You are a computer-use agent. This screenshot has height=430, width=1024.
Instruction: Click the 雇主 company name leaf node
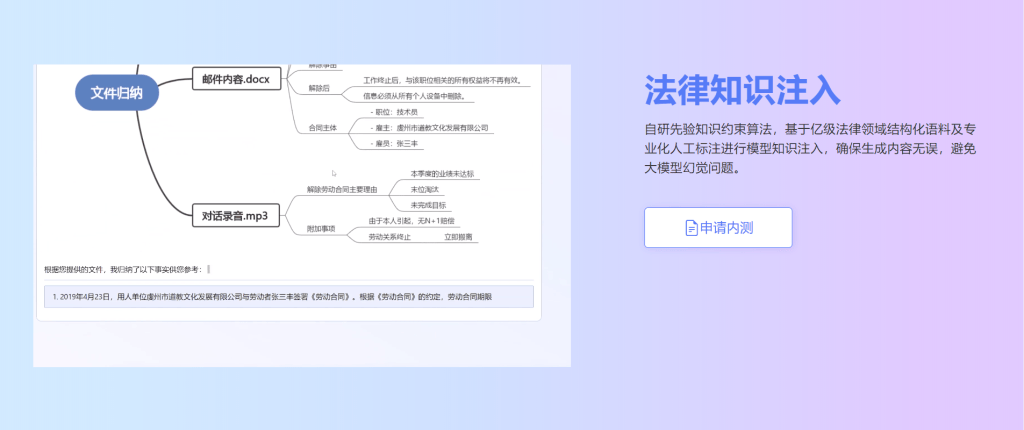431,128
